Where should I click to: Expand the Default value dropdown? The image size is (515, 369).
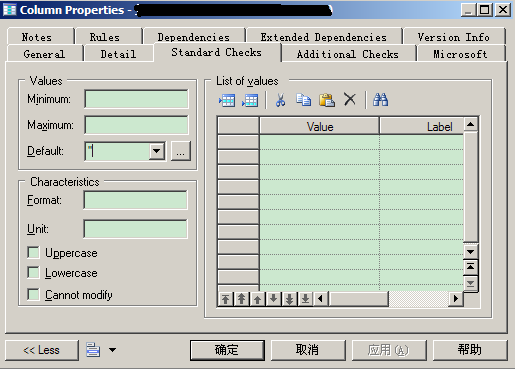[x=156, y=151]
